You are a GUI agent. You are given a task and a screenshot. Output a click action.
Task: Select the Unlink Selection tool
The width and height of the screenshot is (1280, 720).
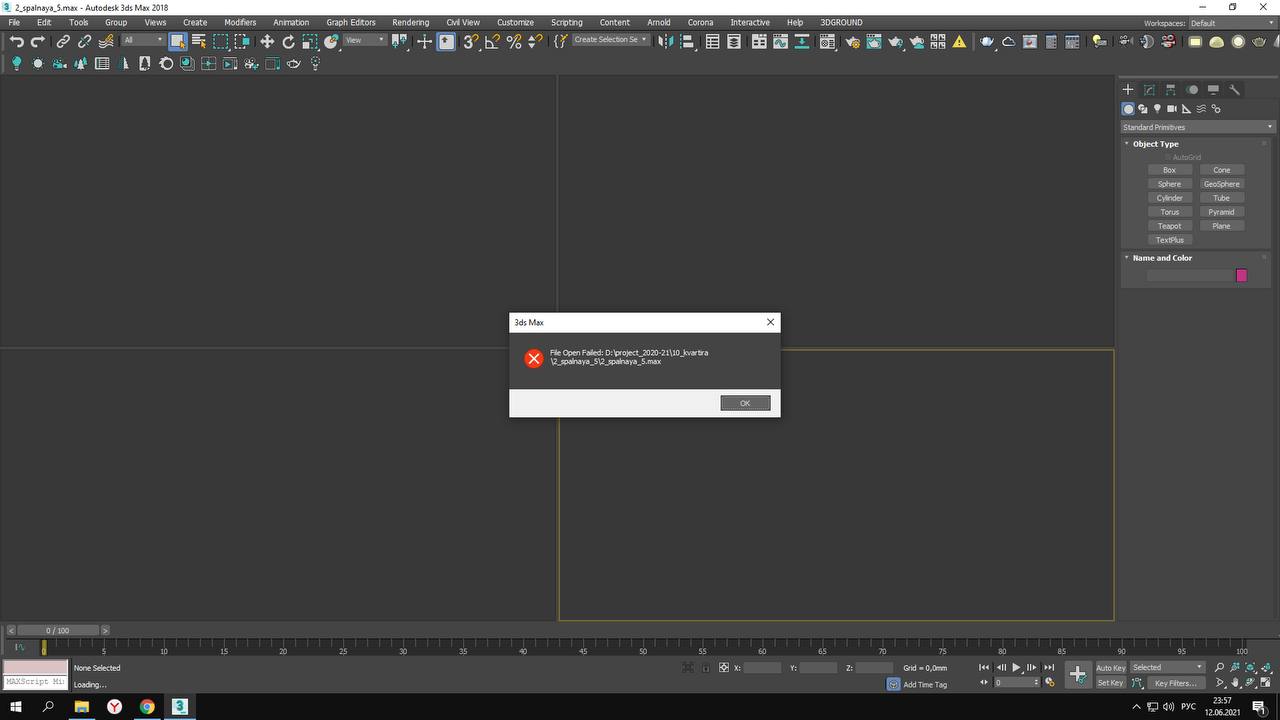pos(85,41)
